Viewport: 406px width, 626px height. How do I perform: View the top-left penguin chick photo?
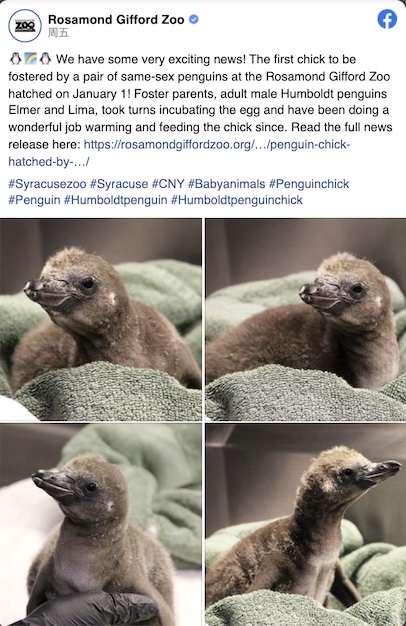101,319
